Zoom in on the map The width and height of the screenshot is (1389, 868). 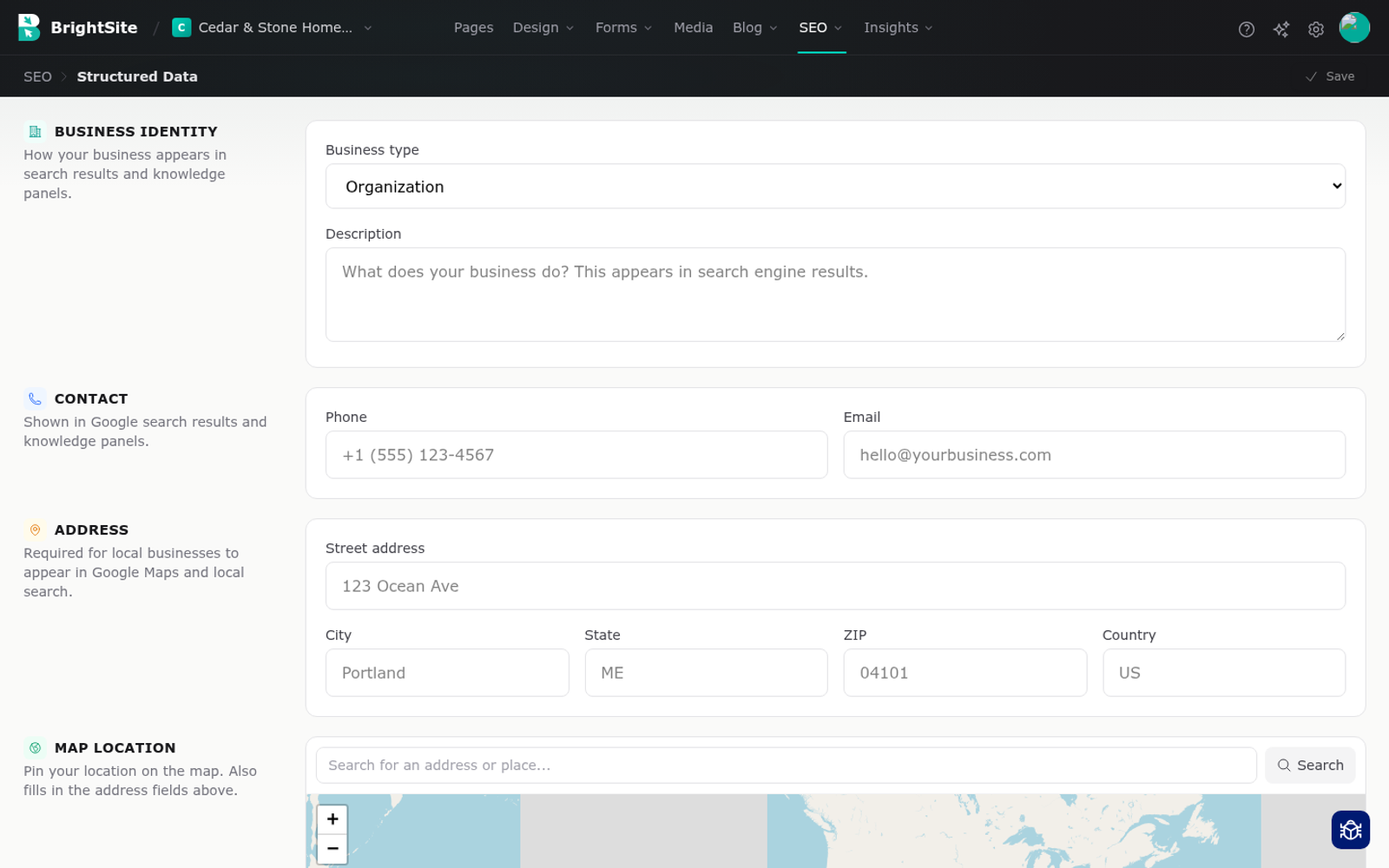tap(332, 819)
